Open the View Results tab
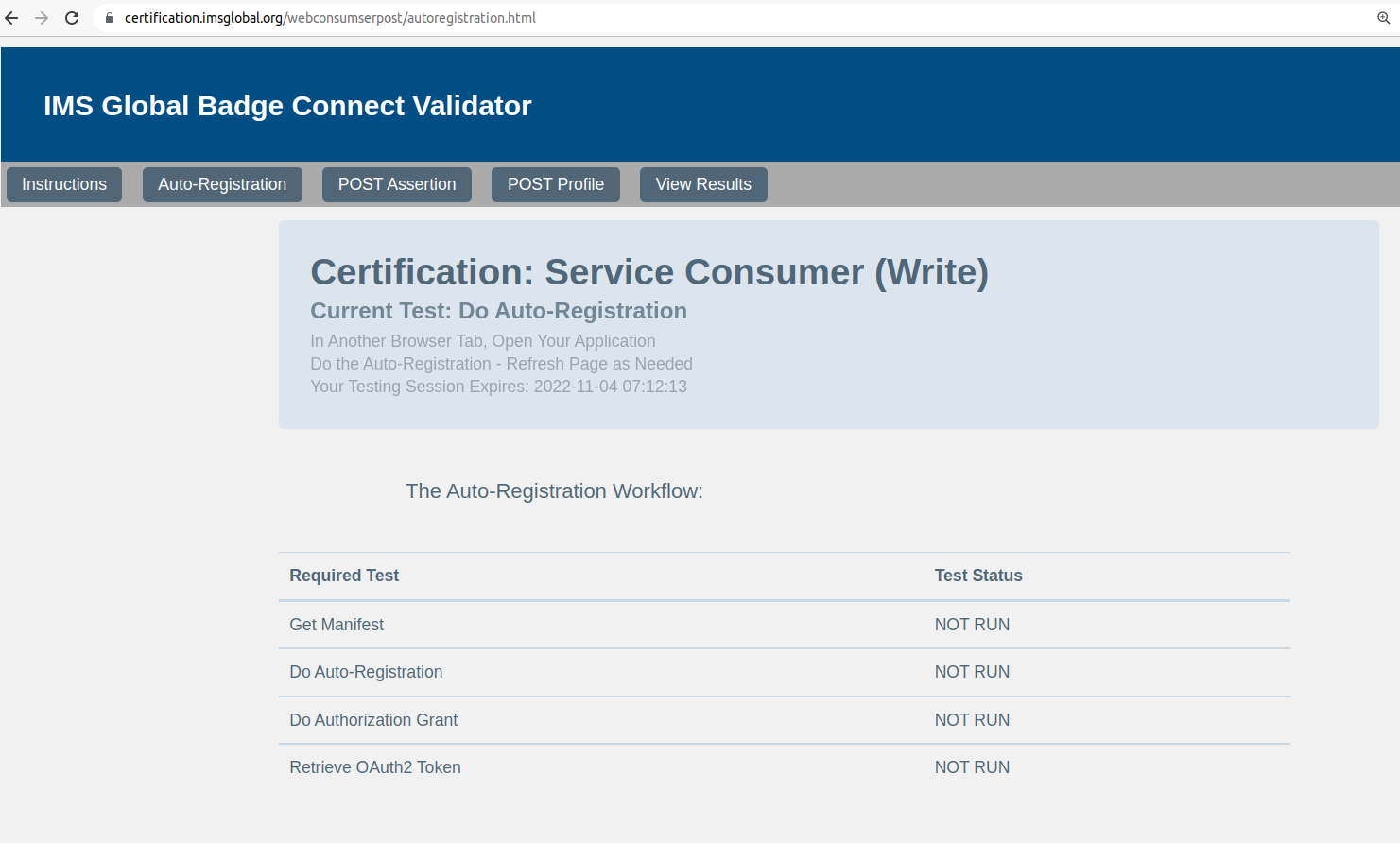 pyautogui.click(x=703, y=184)
